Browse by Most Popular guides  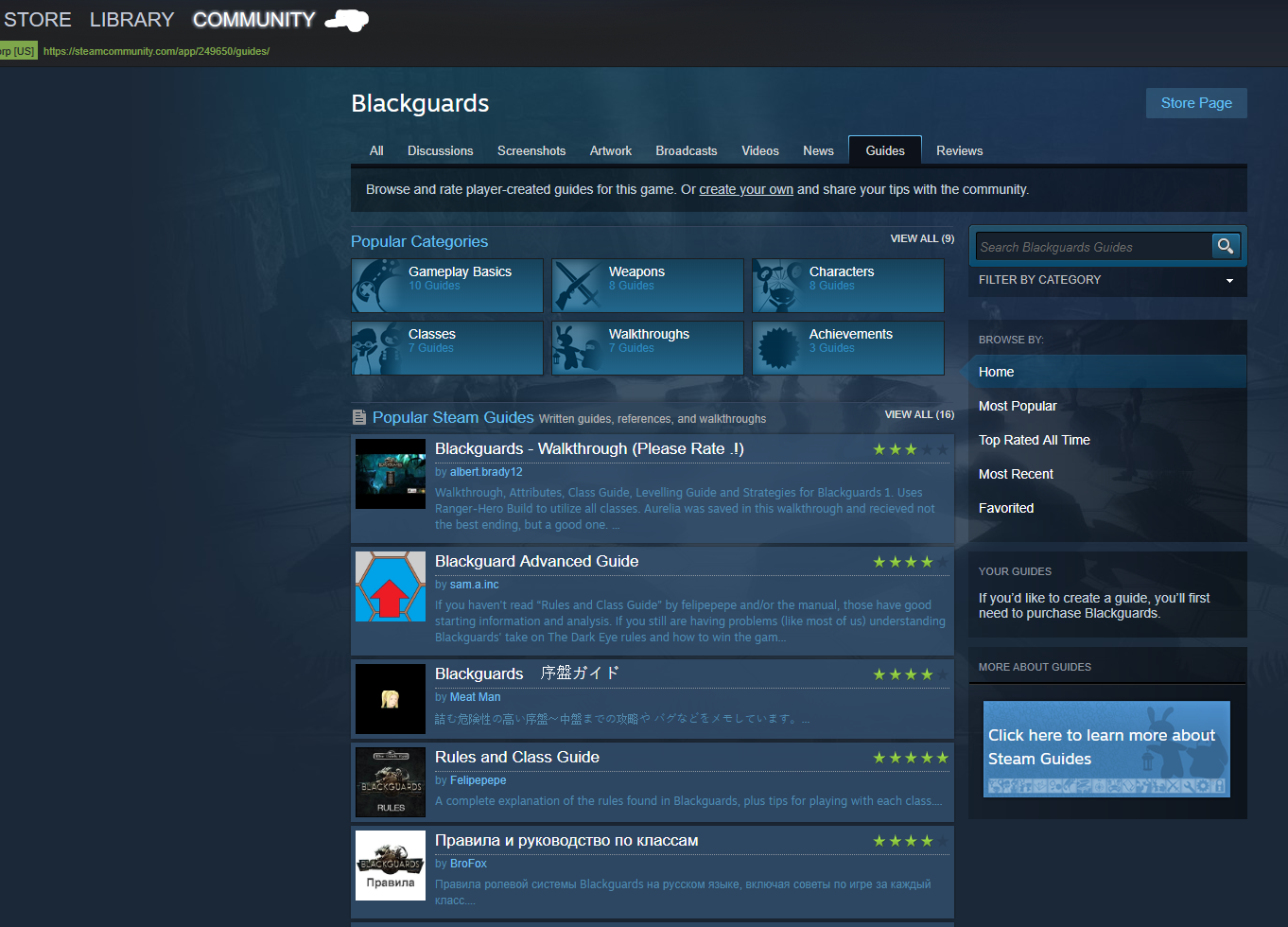click(x=1018, y=406)
